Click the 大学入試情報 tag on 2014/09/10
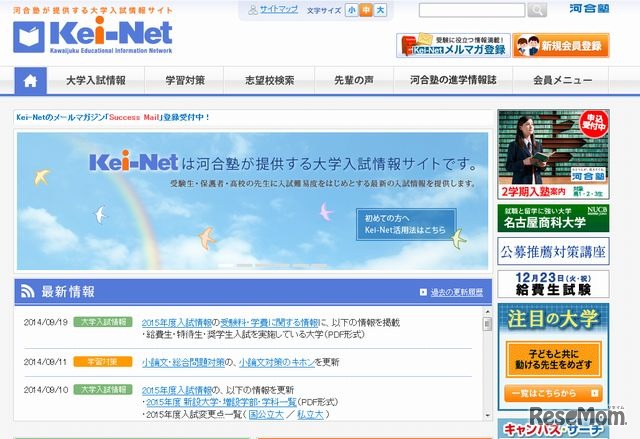Viewport: 640px width, 439px height. [103, 390]
